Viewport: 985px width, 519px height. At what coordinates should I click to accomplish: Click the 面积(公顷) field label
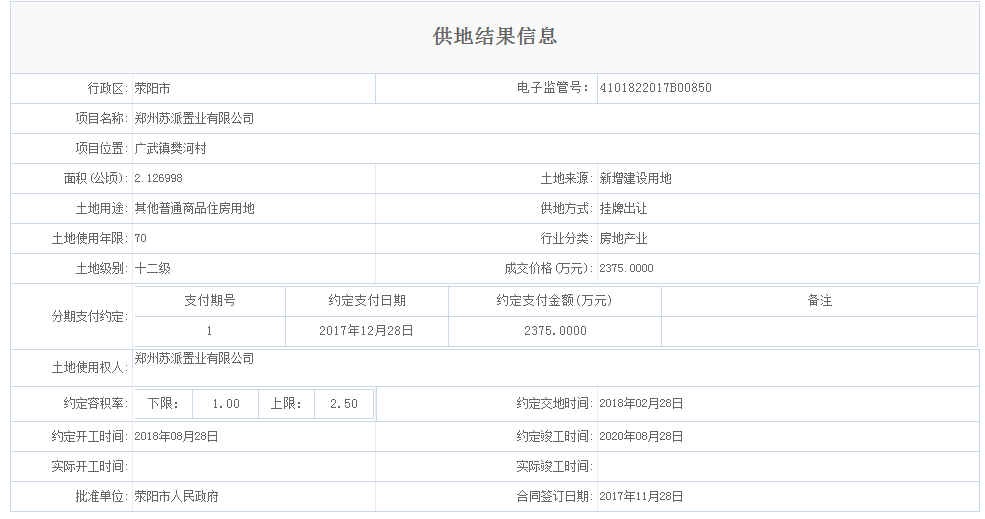(95, 178)
